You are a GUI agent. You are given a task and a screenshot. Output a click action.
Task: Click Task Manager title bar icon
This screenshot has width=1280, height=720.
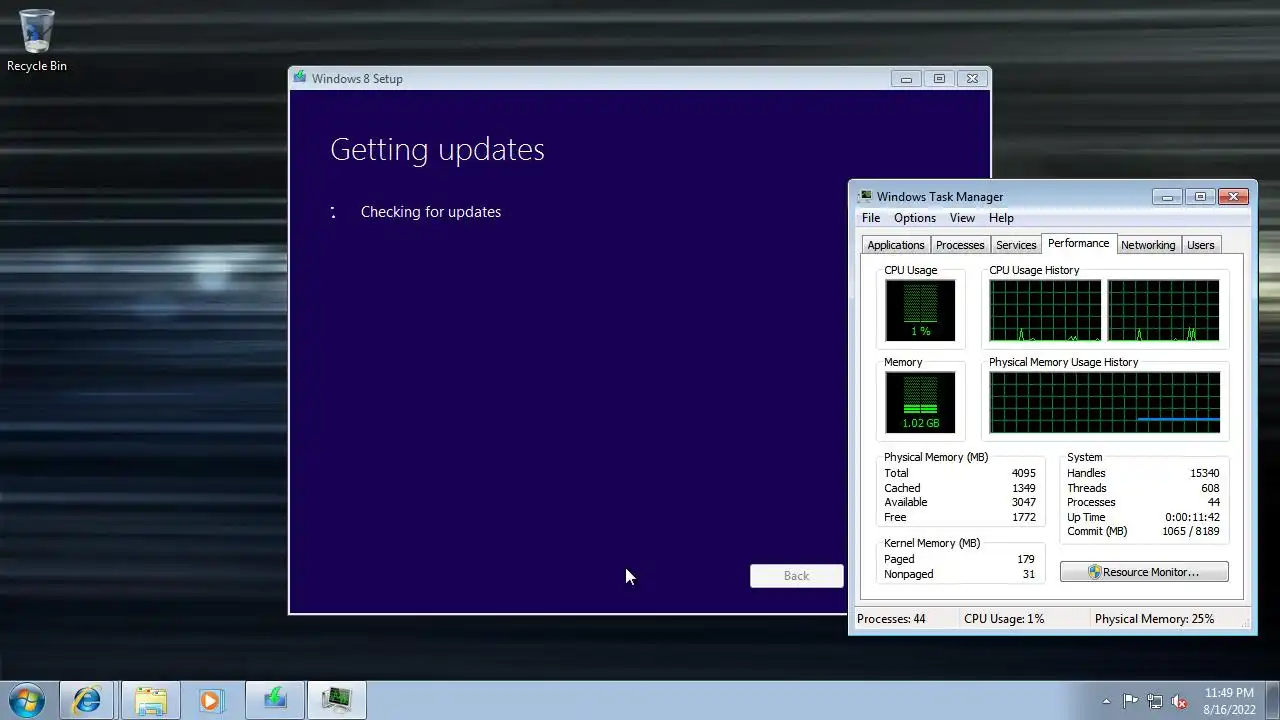tap(865, 196)
